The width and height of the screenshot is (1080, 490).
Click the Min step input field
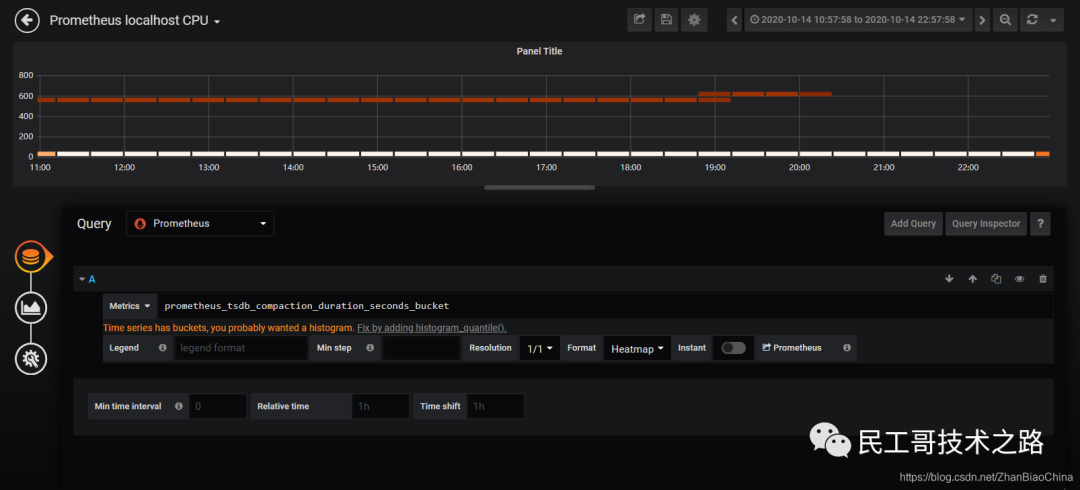click(x=421, y=348)
